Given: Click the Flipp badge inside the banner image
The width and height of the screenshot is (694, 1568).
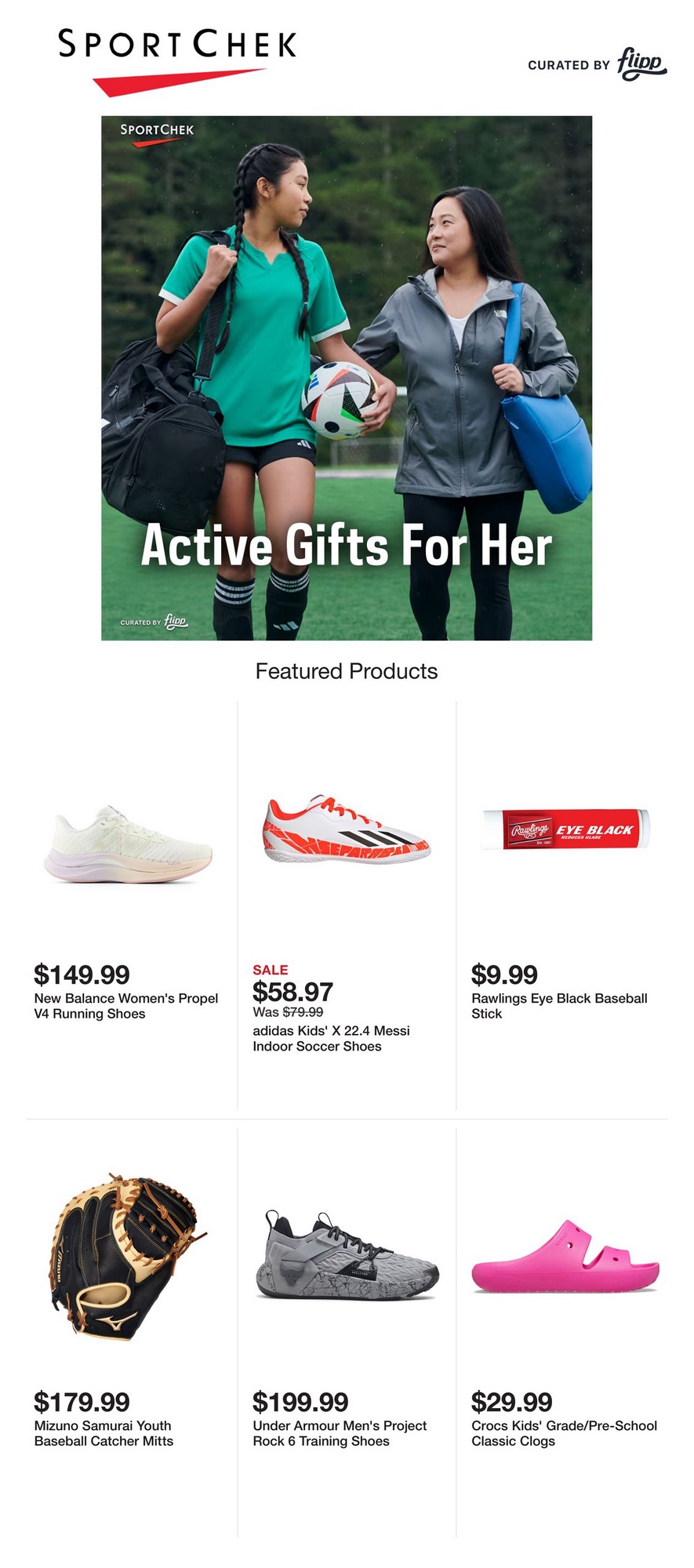Looking at the screenshot, I should point(154,622).
